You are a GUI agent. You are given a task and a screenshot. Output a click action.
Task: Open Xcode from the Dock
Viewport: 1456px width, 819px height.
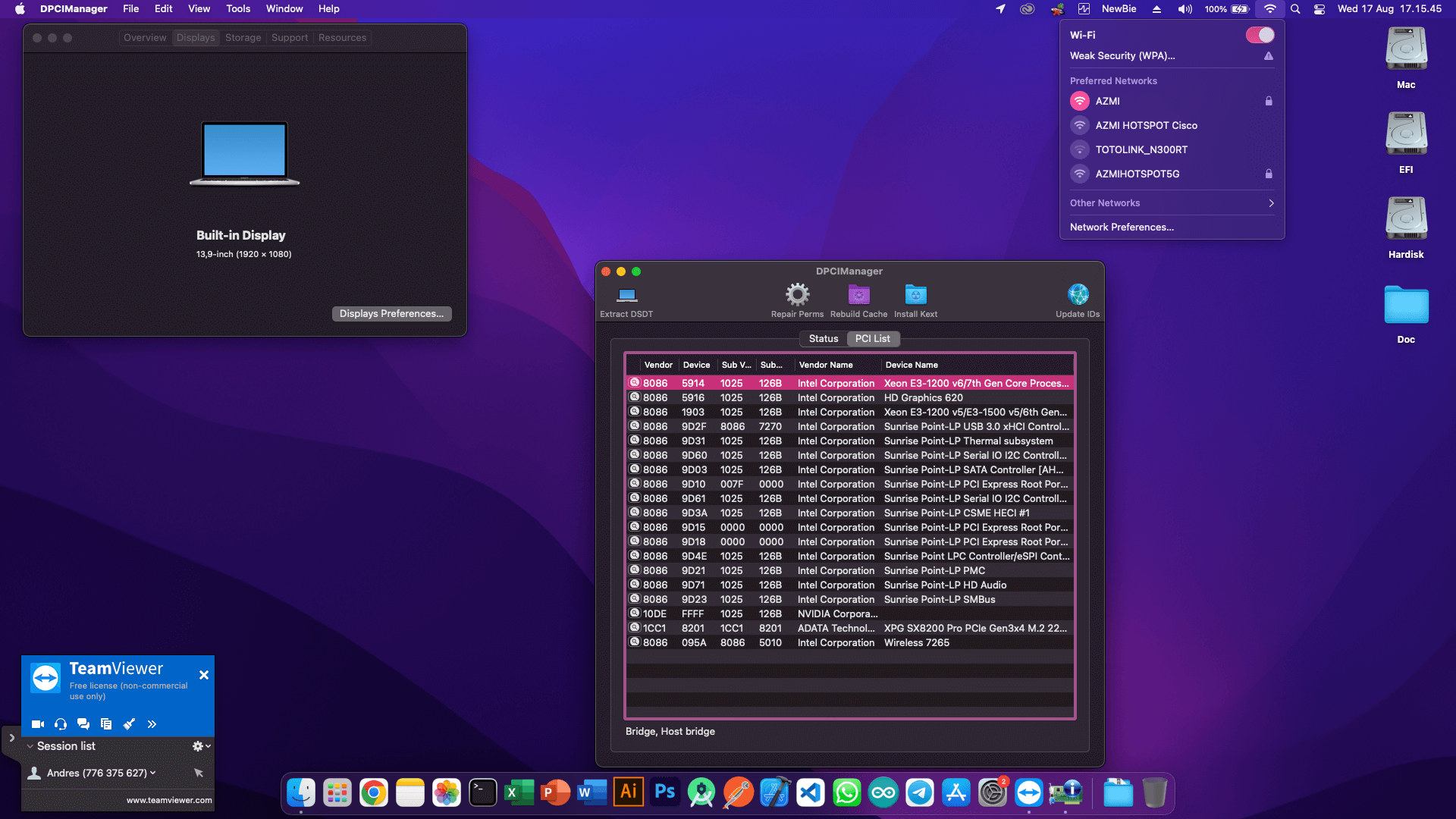[773, 793]
